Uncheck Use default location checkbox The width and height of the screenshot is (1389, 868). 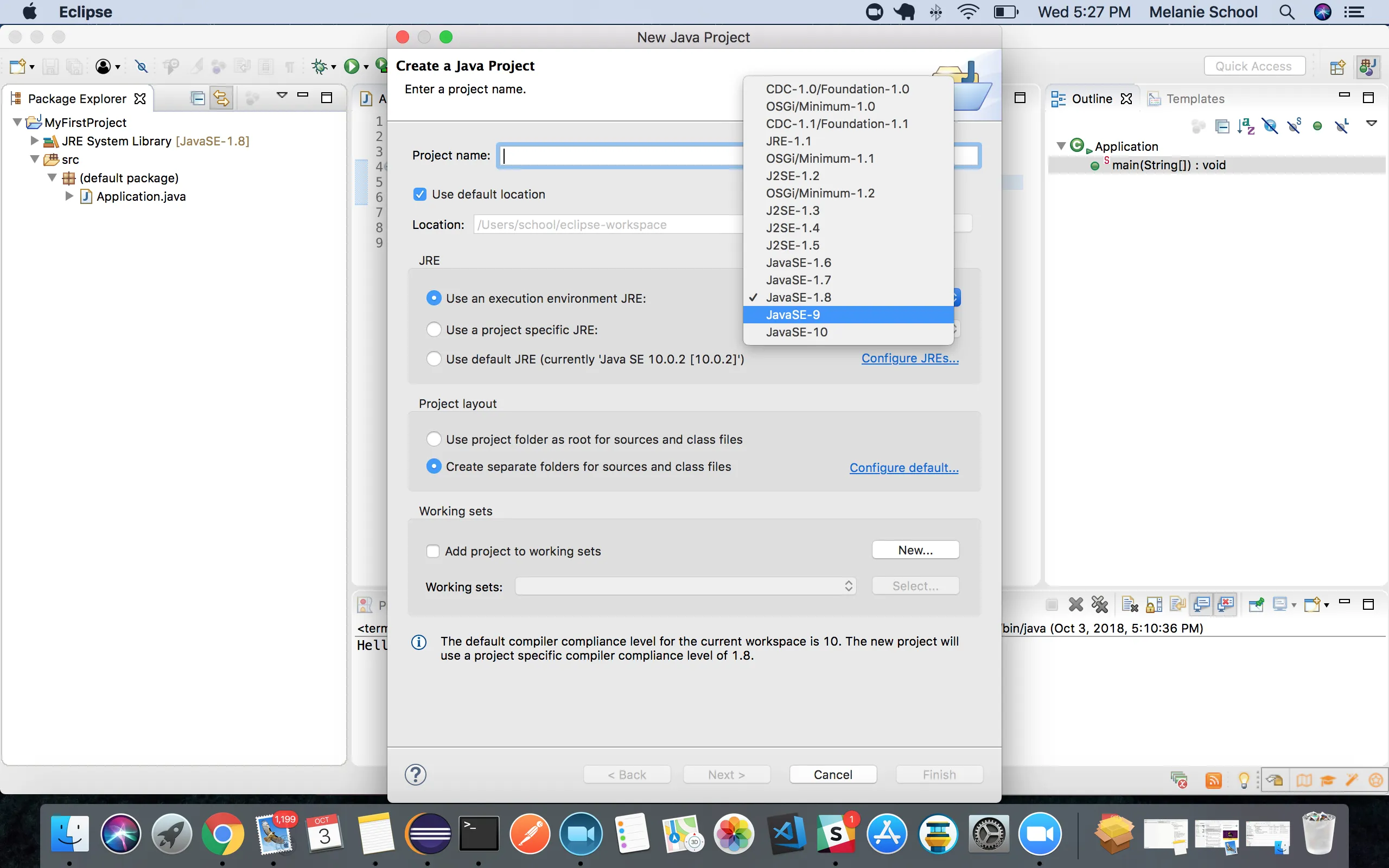(420, 194)
